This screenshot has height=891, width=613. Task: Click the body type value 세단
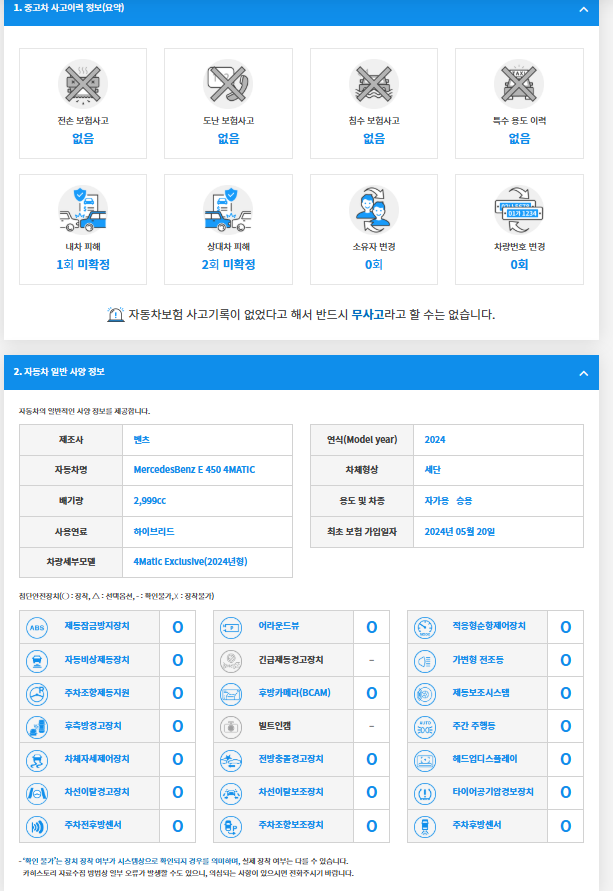433,470
